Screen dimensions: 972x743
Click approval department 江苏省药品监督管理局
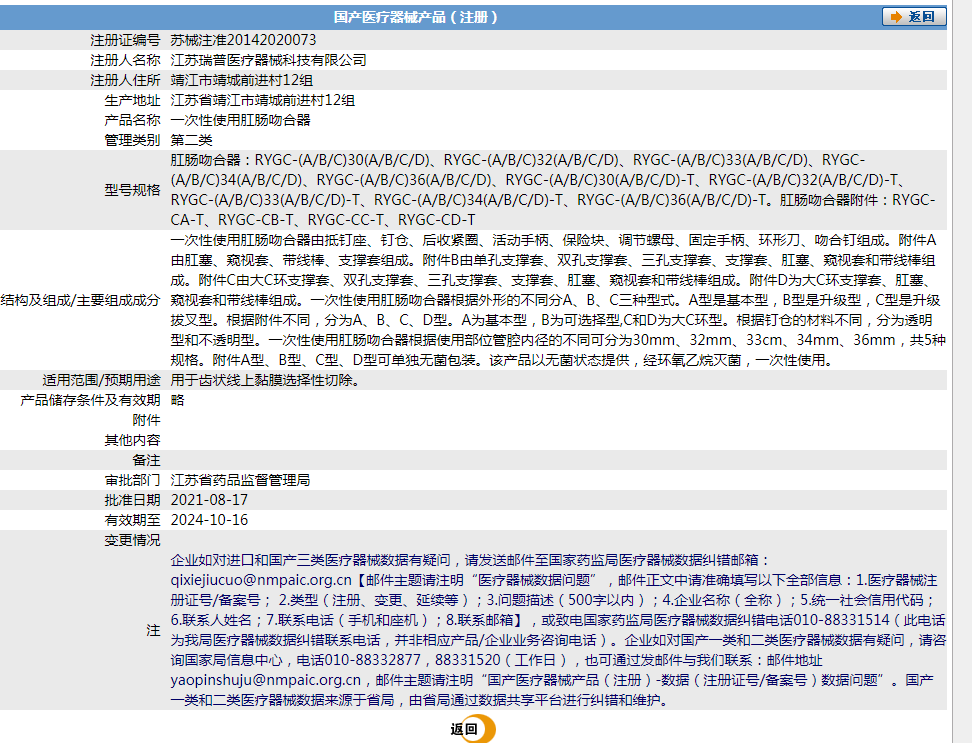(x=241, y=480)
